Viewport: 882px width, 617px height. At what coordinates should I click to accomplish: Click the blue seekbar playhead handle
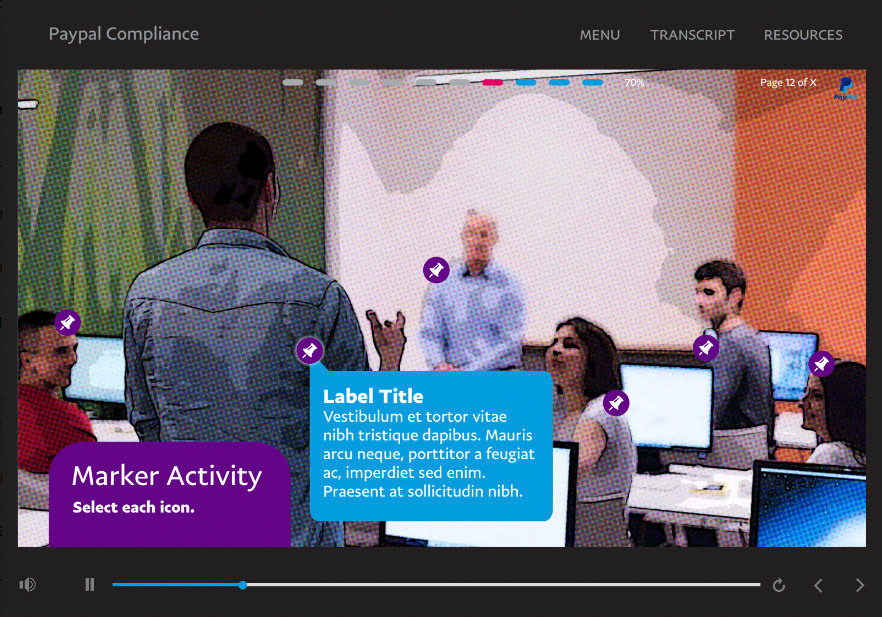tap(242, 585)
